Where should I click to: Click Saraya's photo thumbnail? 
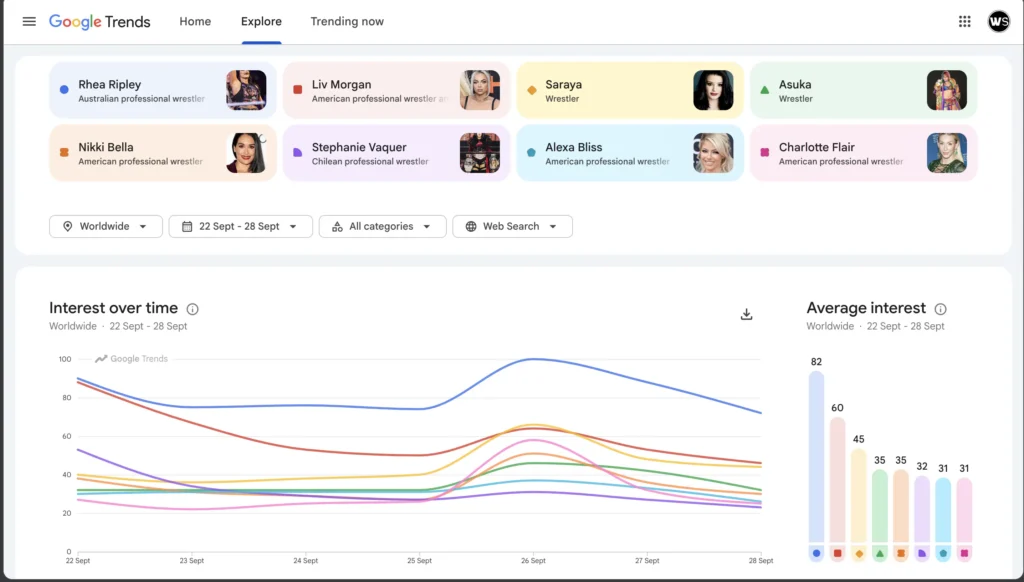713,90
